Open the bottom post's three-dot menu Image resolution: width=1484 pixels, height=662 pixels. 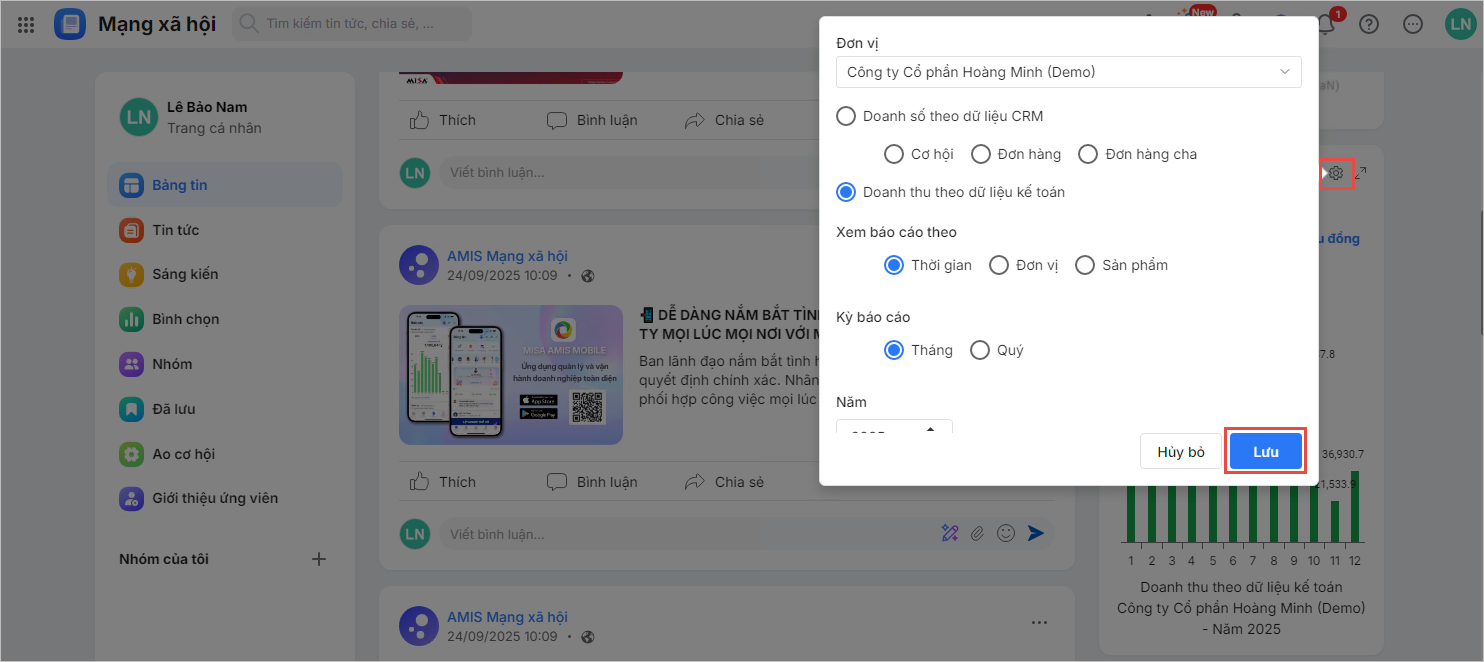[x=1039, y=623]
